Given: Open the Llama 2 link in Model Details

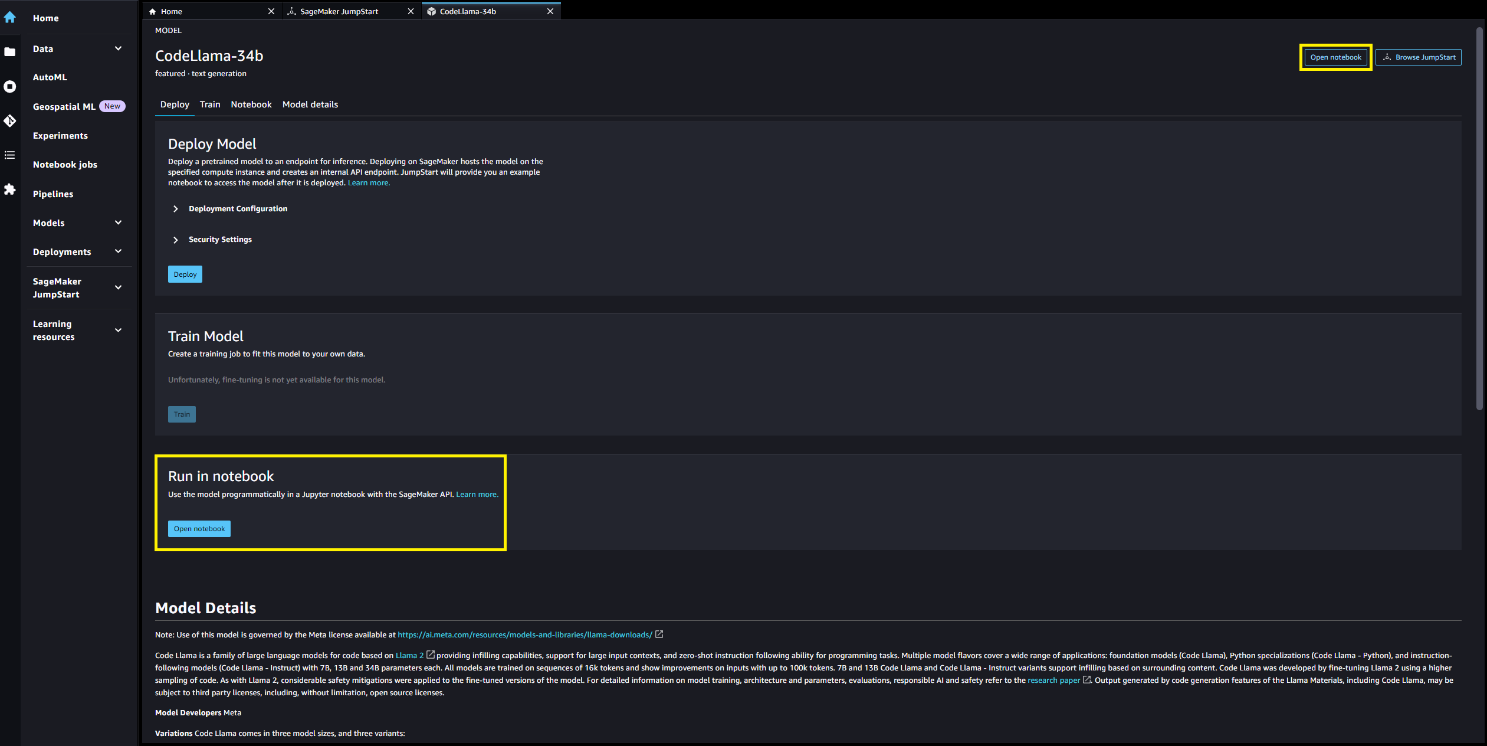Looking at the screenshot, I should tap(410, 655).
